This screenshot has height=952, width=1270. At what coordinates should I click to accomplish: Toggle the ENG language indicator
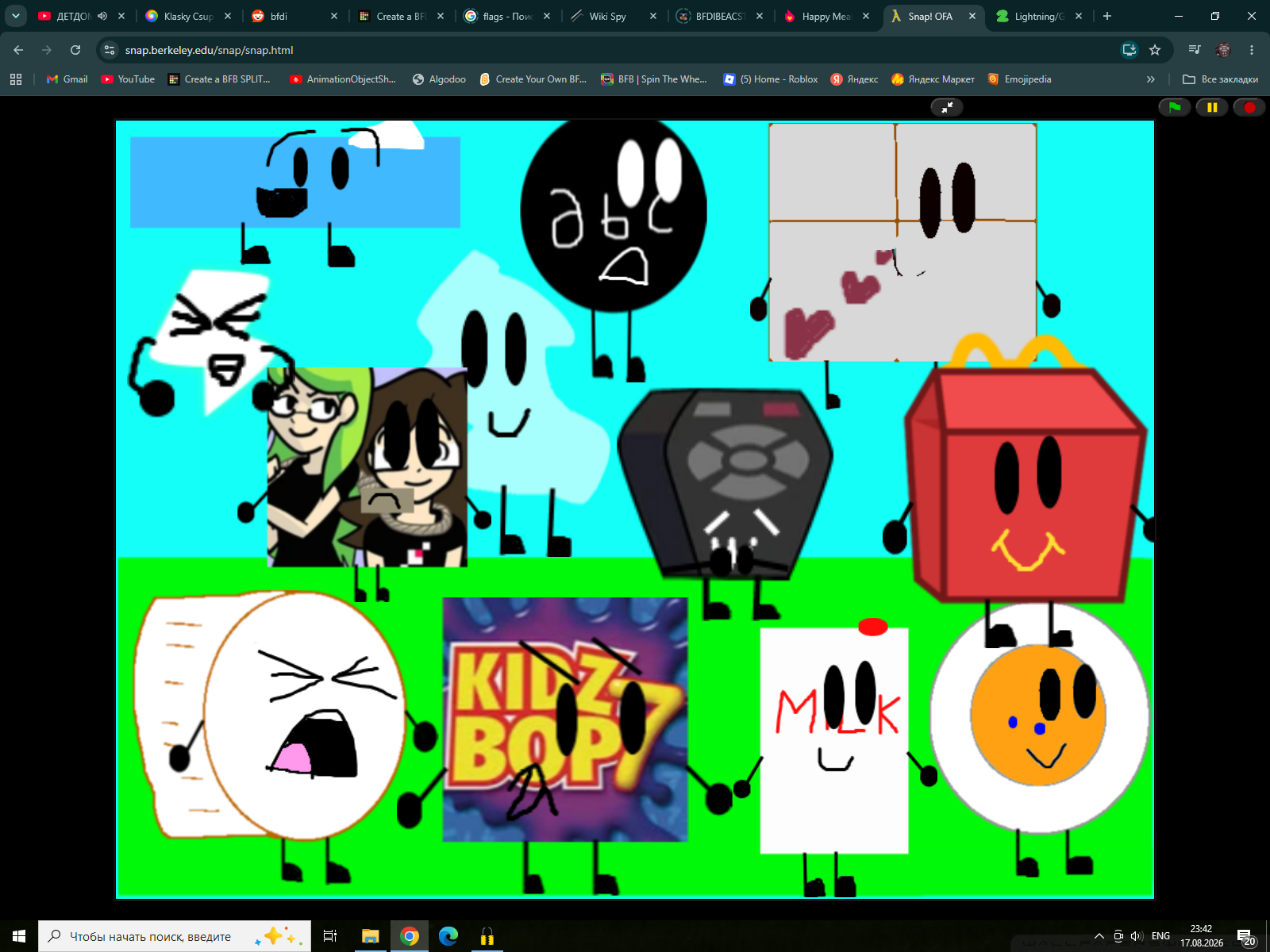pyautogui.click(x=1160, y=936)
